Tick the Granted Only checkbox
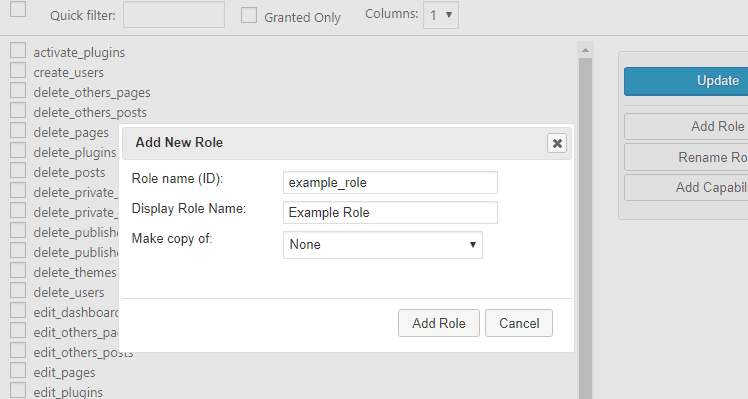This screenshot has height=399, width=748. coord(249,15)
